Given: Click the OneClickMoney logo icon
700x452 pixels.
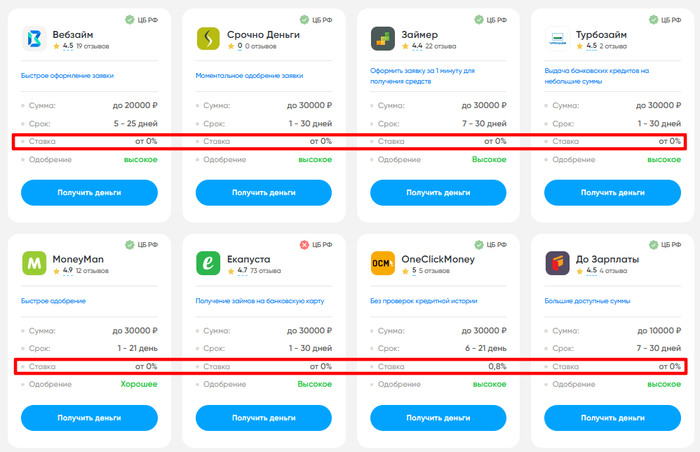Looking at the screenshot, I should (x=384, y=264).
